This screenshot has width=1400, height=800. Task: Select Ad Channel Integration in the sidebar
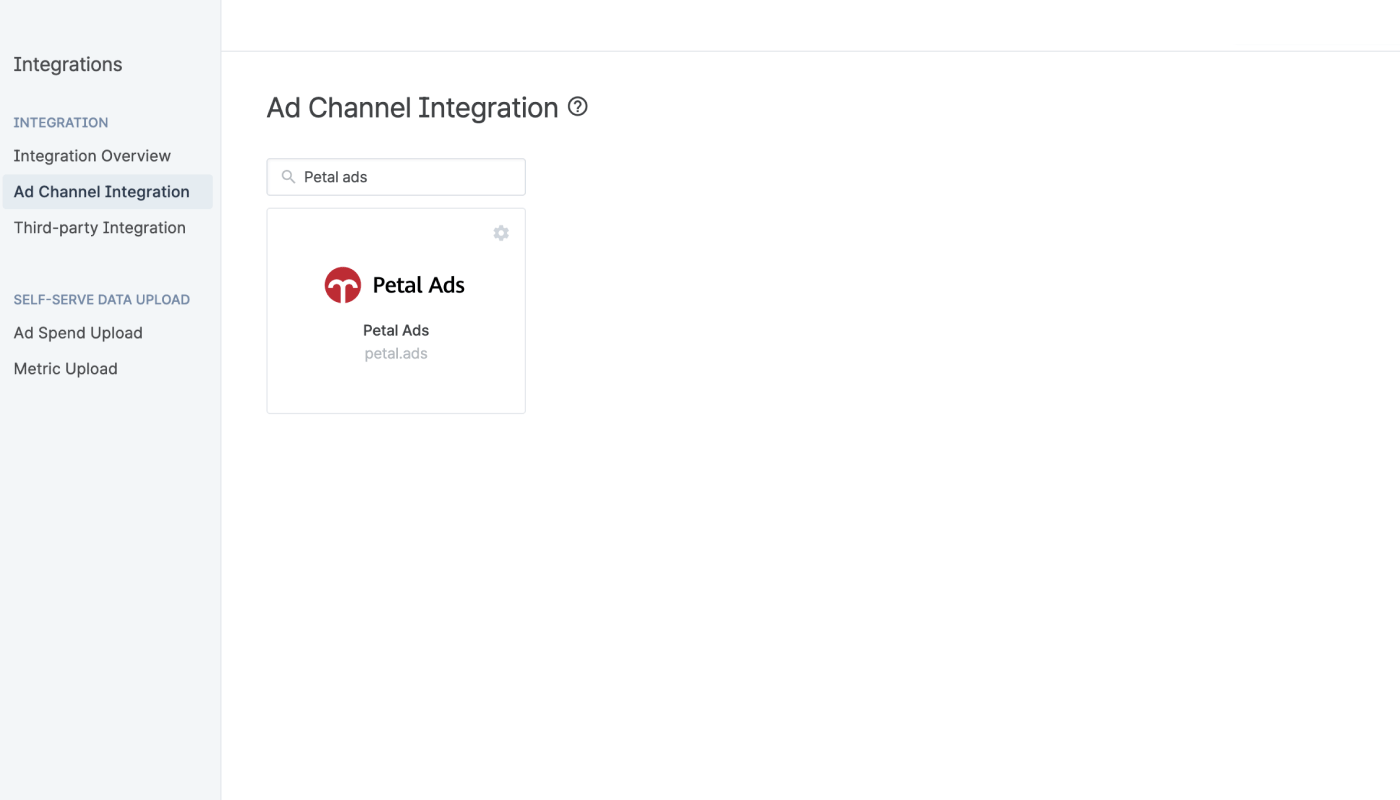[108, 192]
